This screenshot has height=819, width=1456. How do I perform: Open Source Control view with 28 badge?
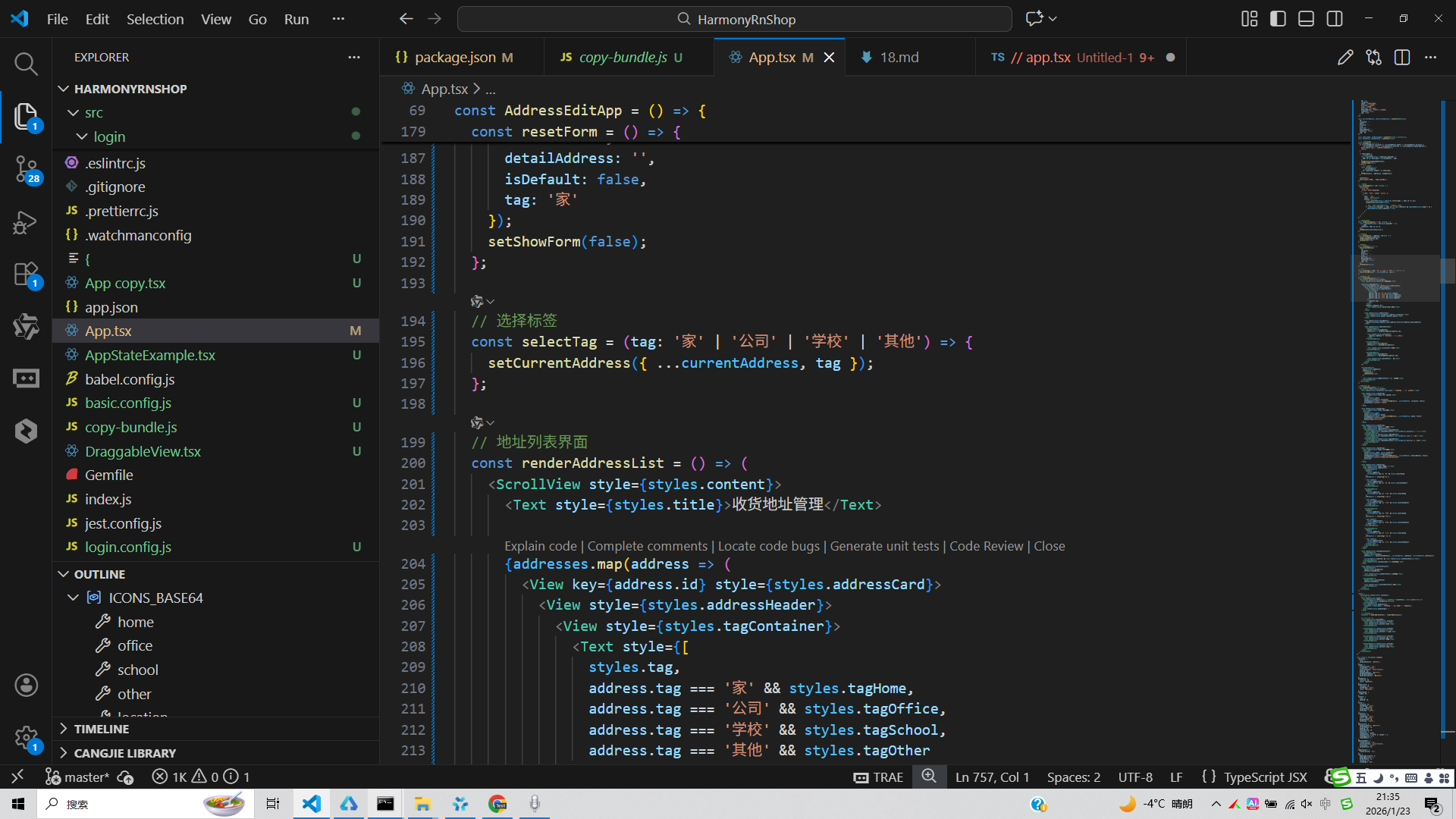pyautogui.click(x=26, y=168)
